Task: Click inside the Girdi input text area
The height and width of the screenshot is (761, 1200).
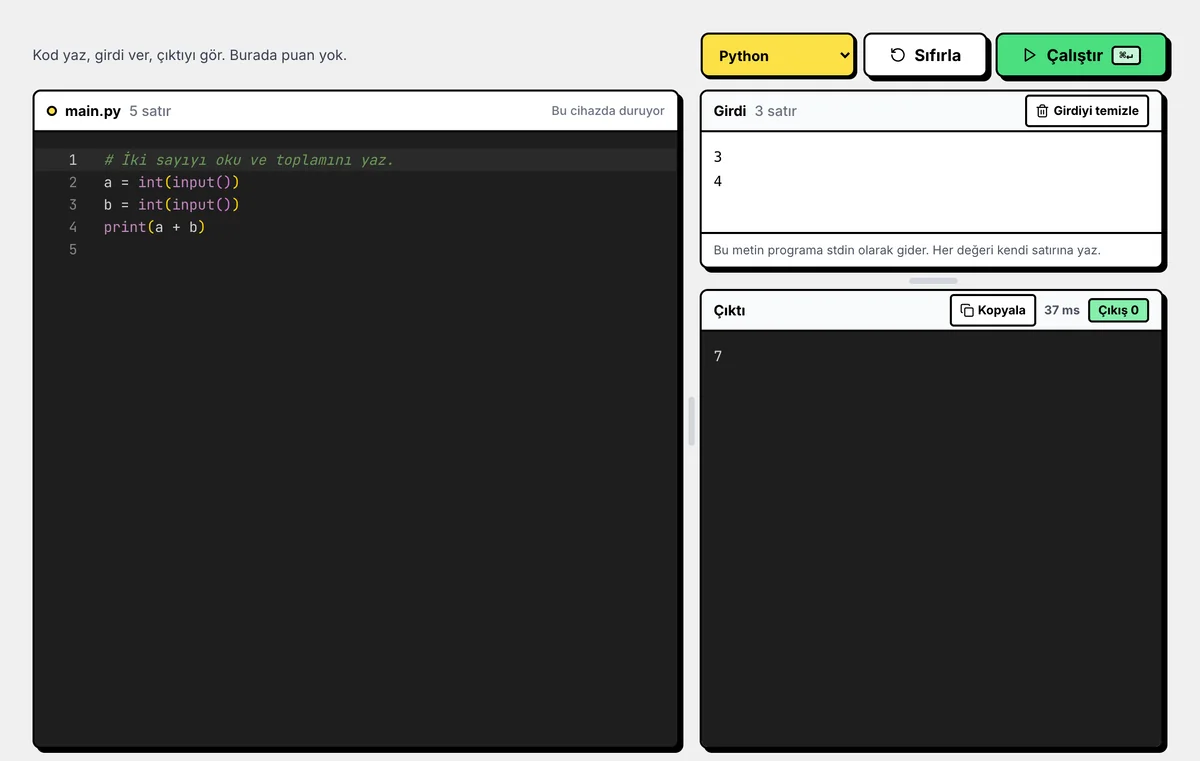Action: pos(931,182)
